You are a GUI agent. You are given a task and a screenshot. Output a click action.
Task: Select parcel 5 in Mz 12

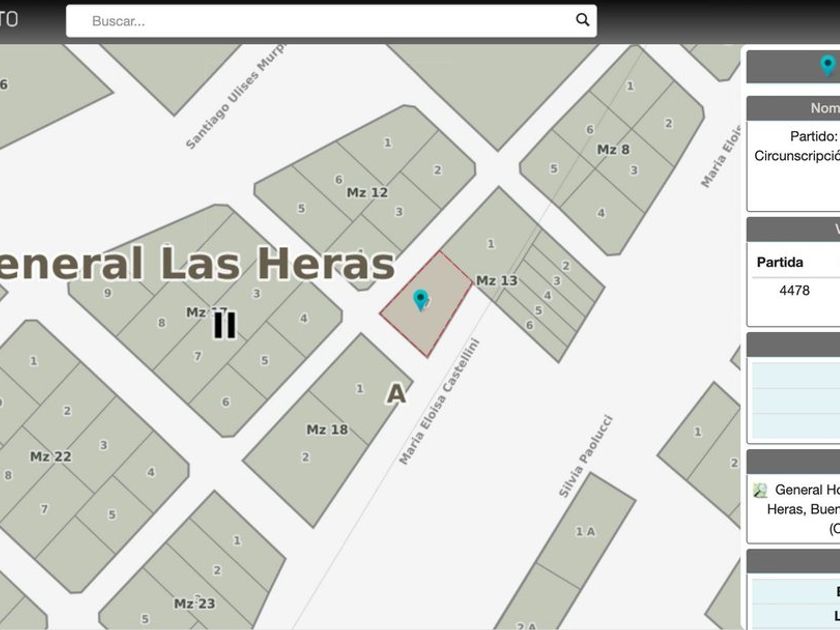[302, 208]
